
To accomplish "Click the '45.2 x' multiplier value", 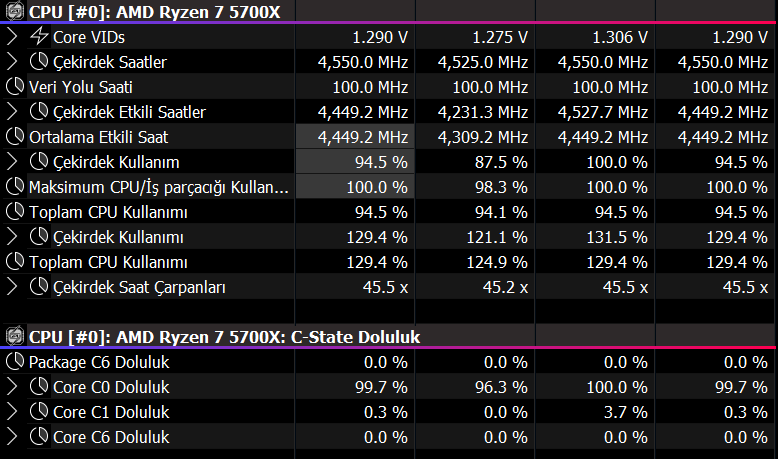I will 505,287.
